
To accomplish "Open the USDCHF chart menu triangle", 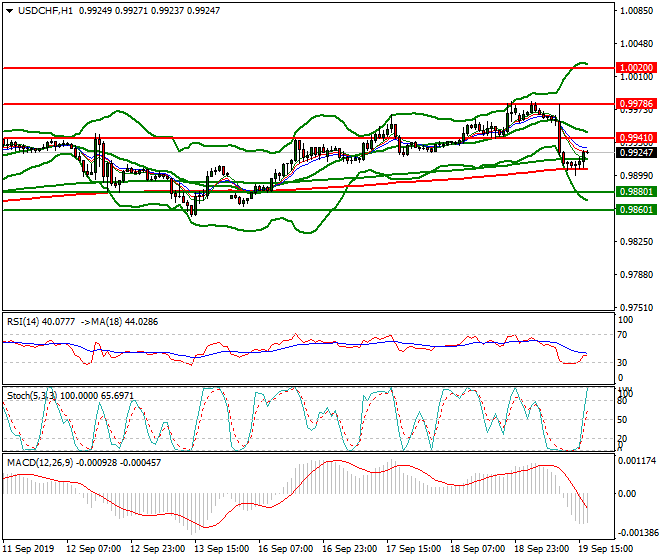I will 10,11.
